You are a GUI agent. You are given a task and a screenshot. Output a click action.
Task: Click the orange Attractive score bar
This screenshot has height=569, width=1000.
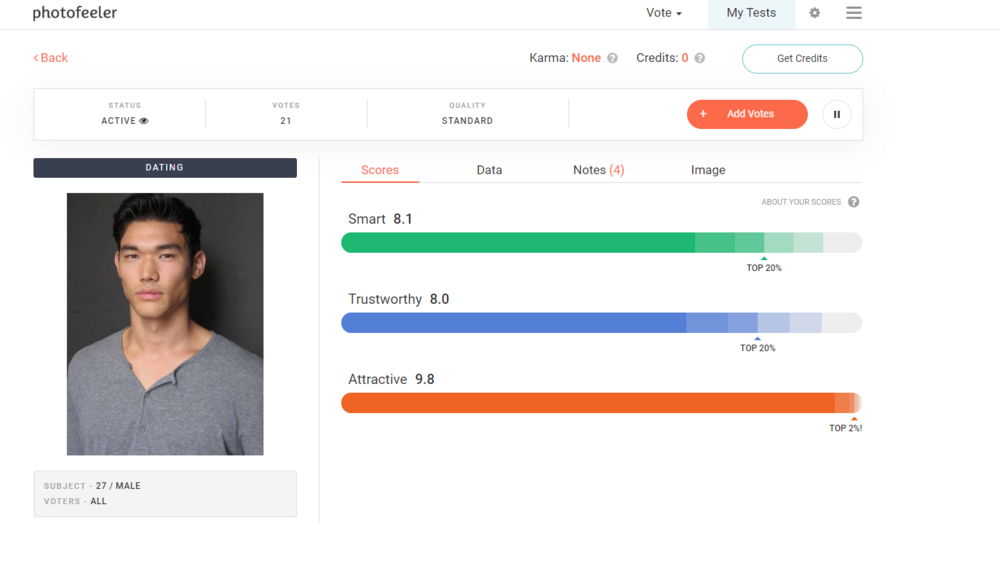coord(601,403)
